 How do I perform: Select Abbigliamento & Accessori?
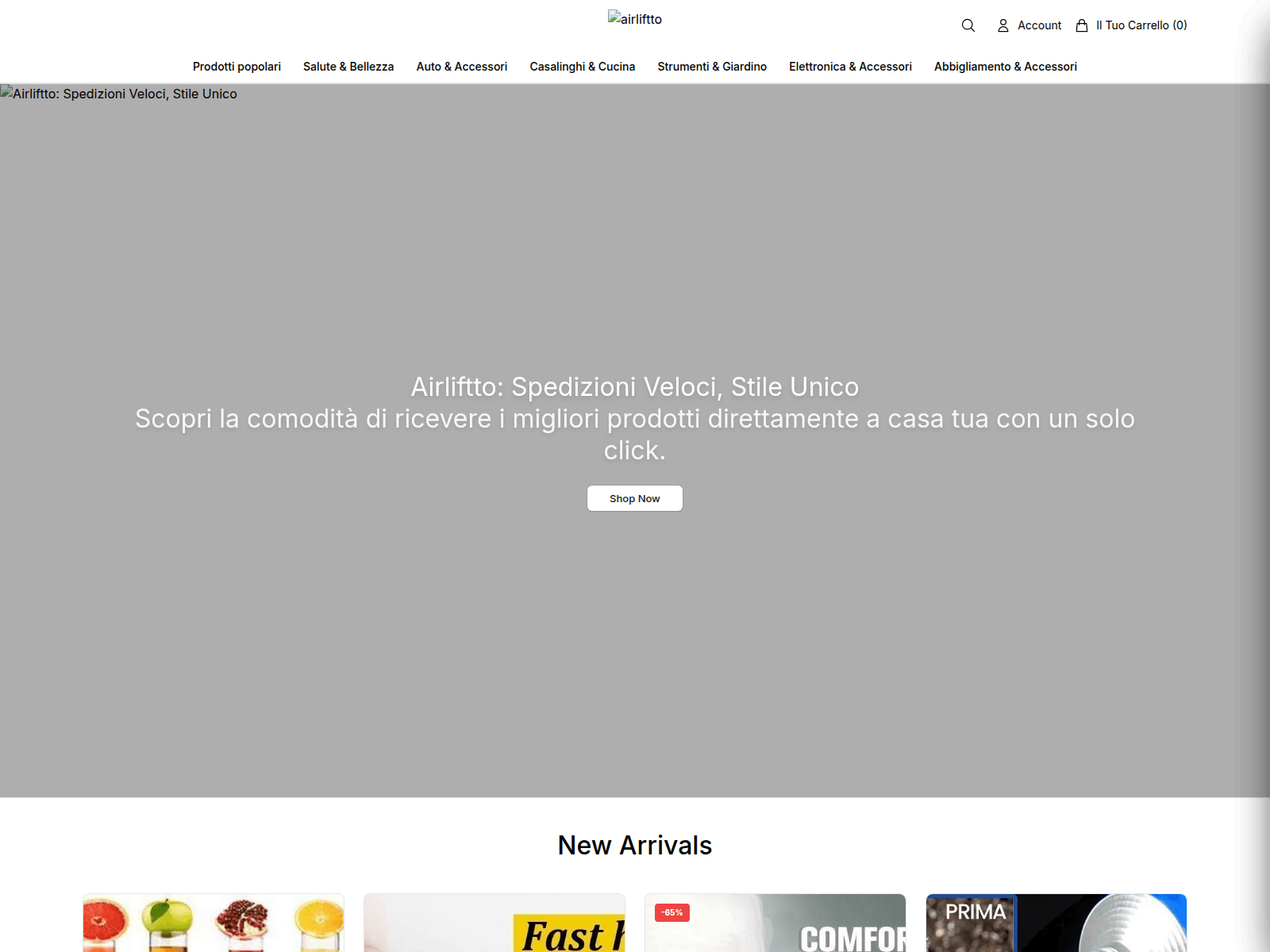point(1006,67)
